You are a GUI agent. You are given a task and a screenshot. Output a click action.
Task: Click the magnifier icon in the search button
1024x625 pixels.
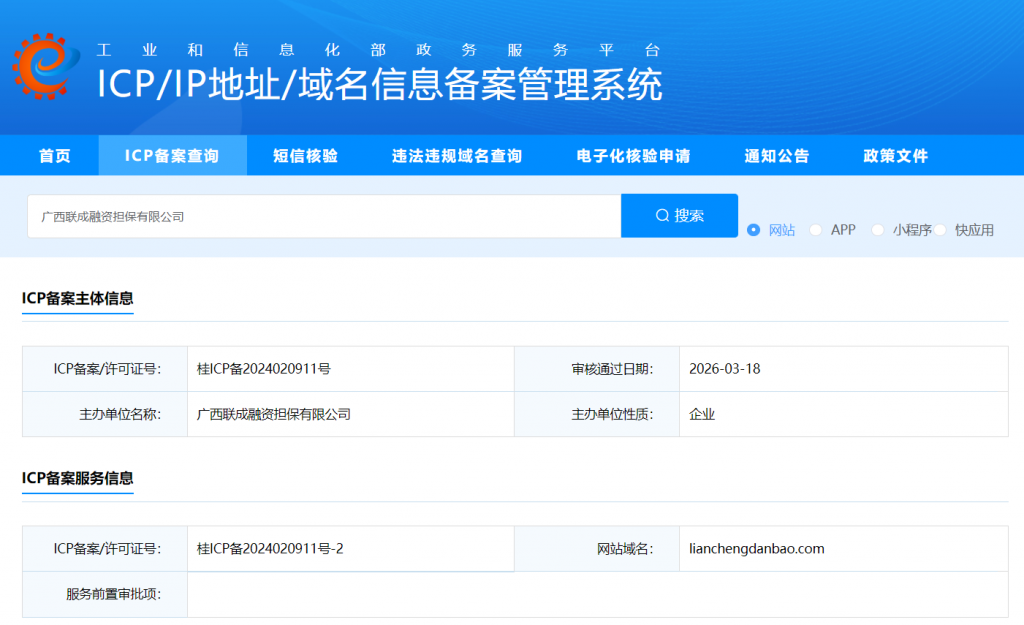click(662, 216)
